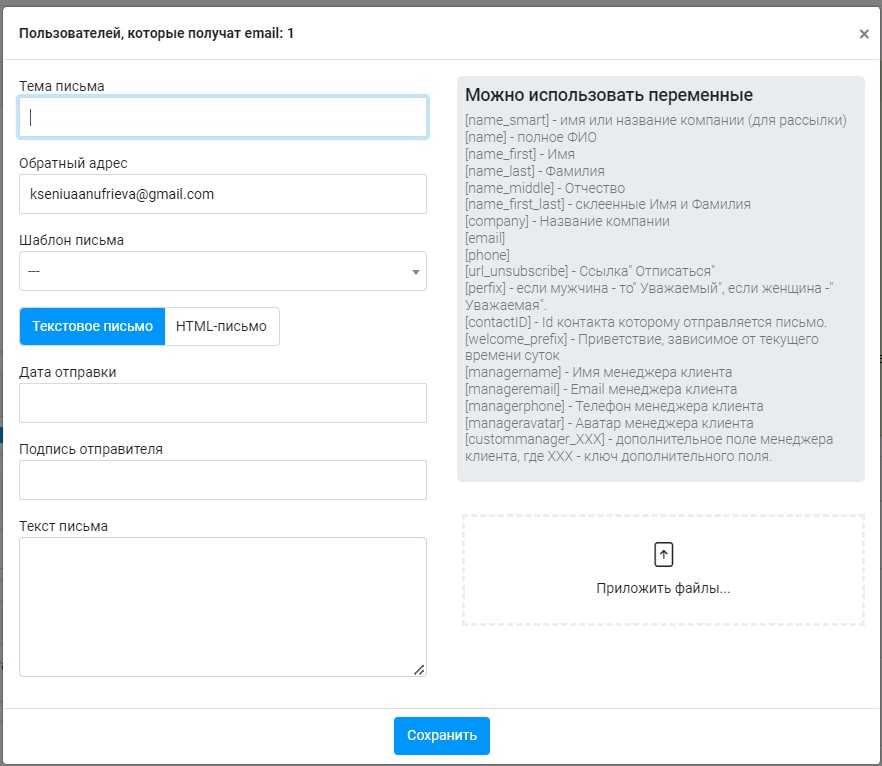Click the Обратный адрес email field

point(223,194)
